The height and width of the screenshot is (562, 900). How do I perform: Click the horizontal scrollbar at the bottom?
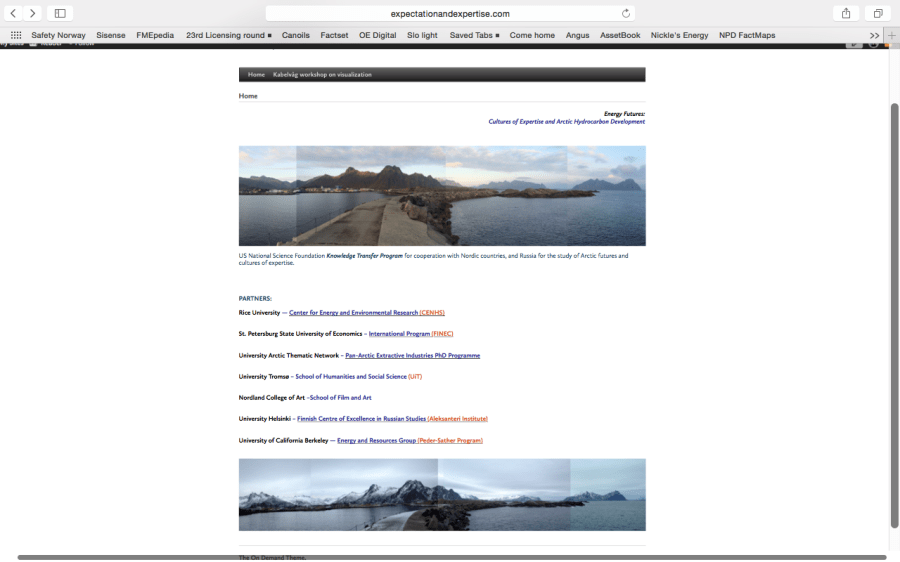pos(450,557)
